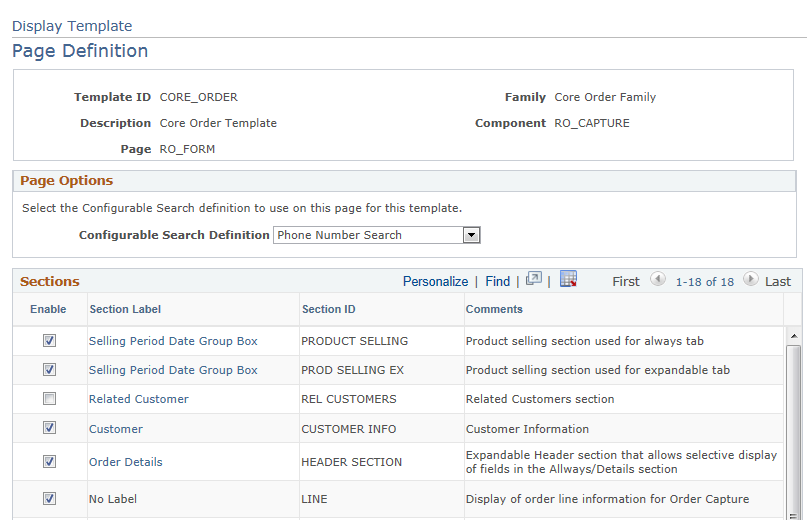The image size is (807, 520).
Task: Click the PROD SELLING EX section ID cell
Action: (x=353, y=370)
